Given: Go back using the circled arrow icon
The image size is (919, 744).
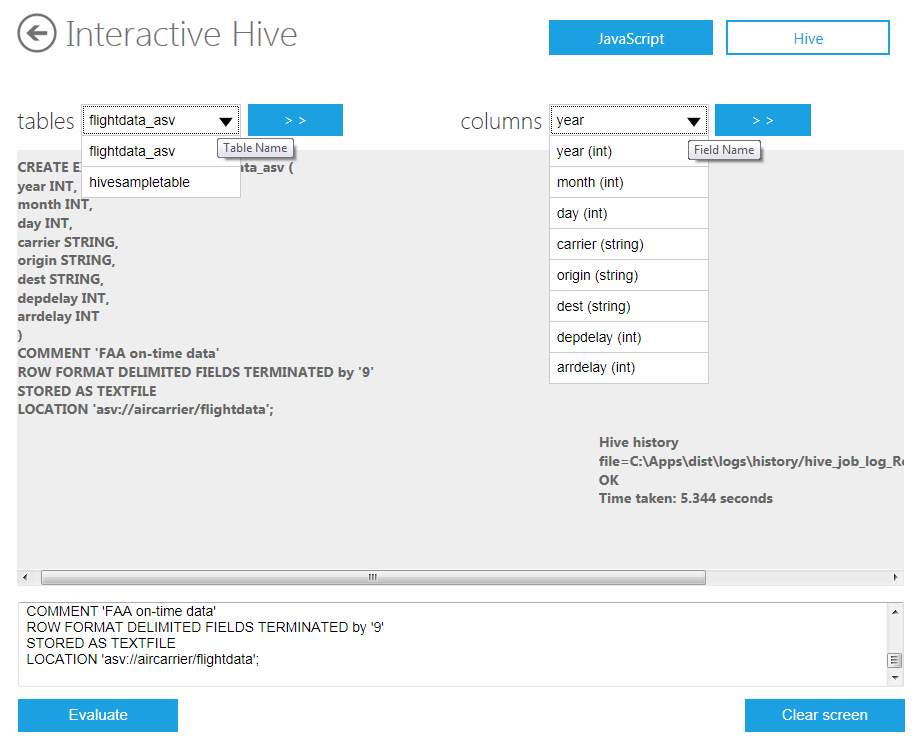Looking at the screenshot, I should 37,33.
